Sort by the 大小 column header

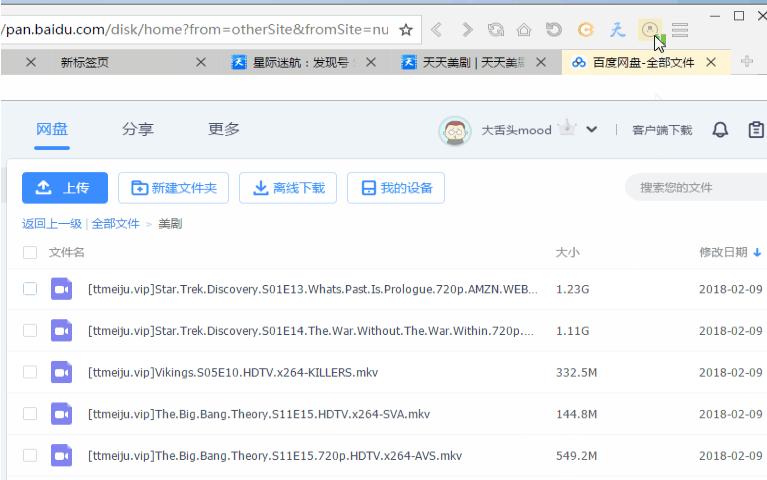click(x=567, y=252)
